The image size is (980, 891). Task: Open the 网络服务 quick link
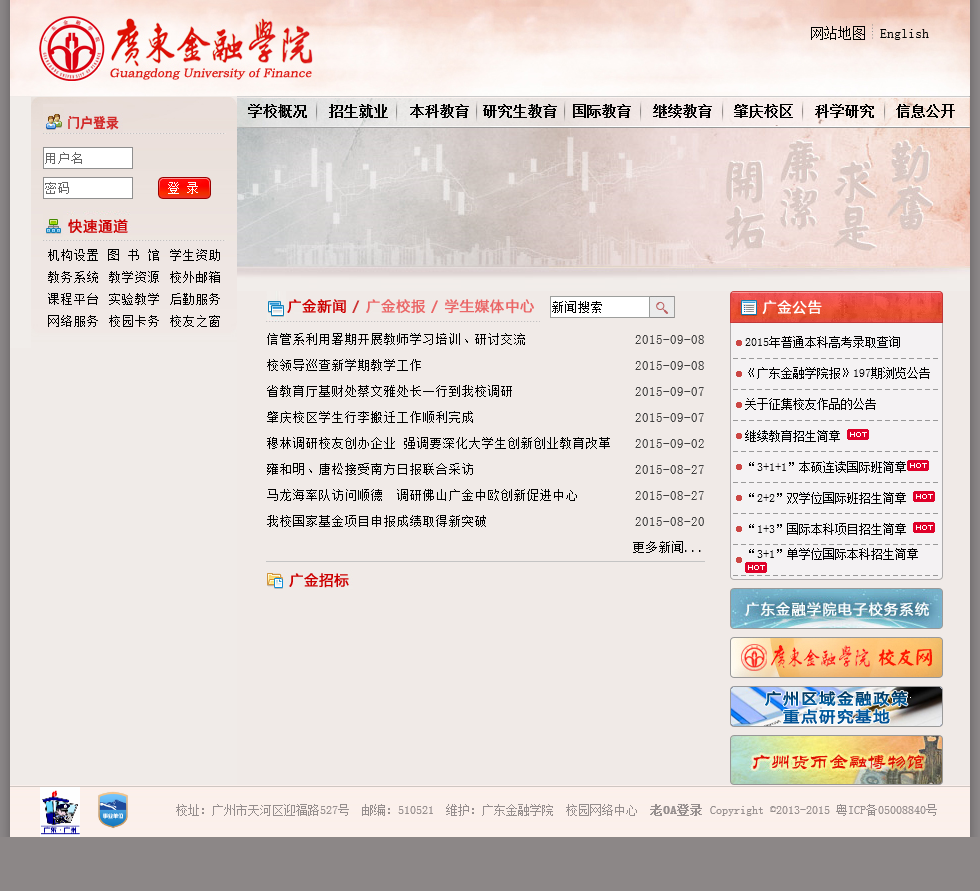73,321
